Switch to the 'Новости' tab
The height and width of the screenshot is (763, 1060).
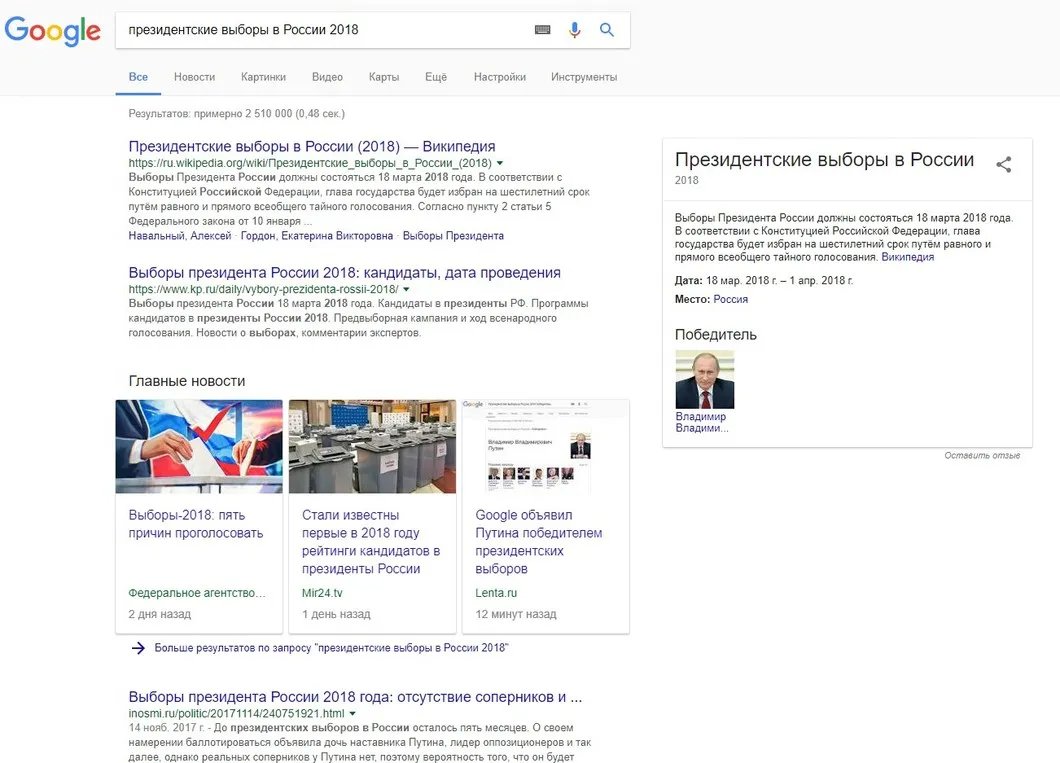pyautogui.click(x=194, y=77)
